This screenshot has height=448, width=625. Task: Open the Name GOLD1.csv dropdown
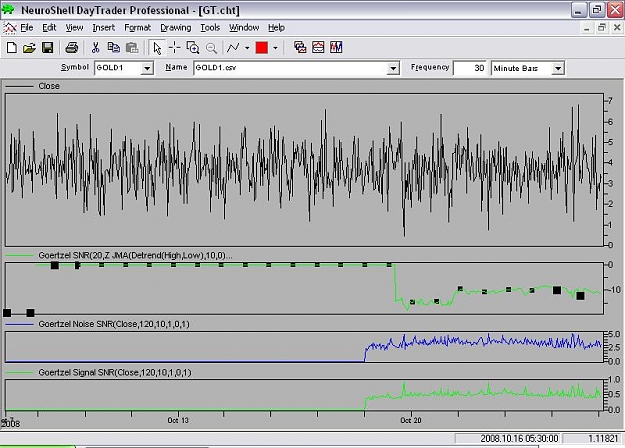[393, 68]
